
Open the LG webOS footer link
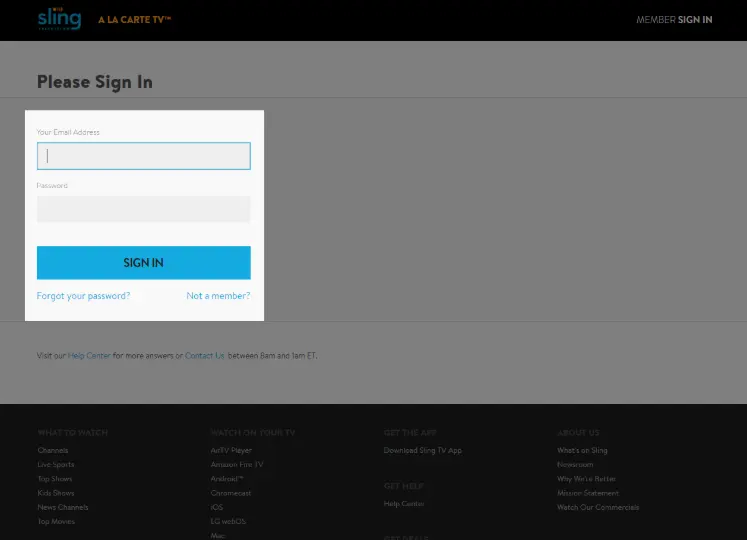click(228, 521)
